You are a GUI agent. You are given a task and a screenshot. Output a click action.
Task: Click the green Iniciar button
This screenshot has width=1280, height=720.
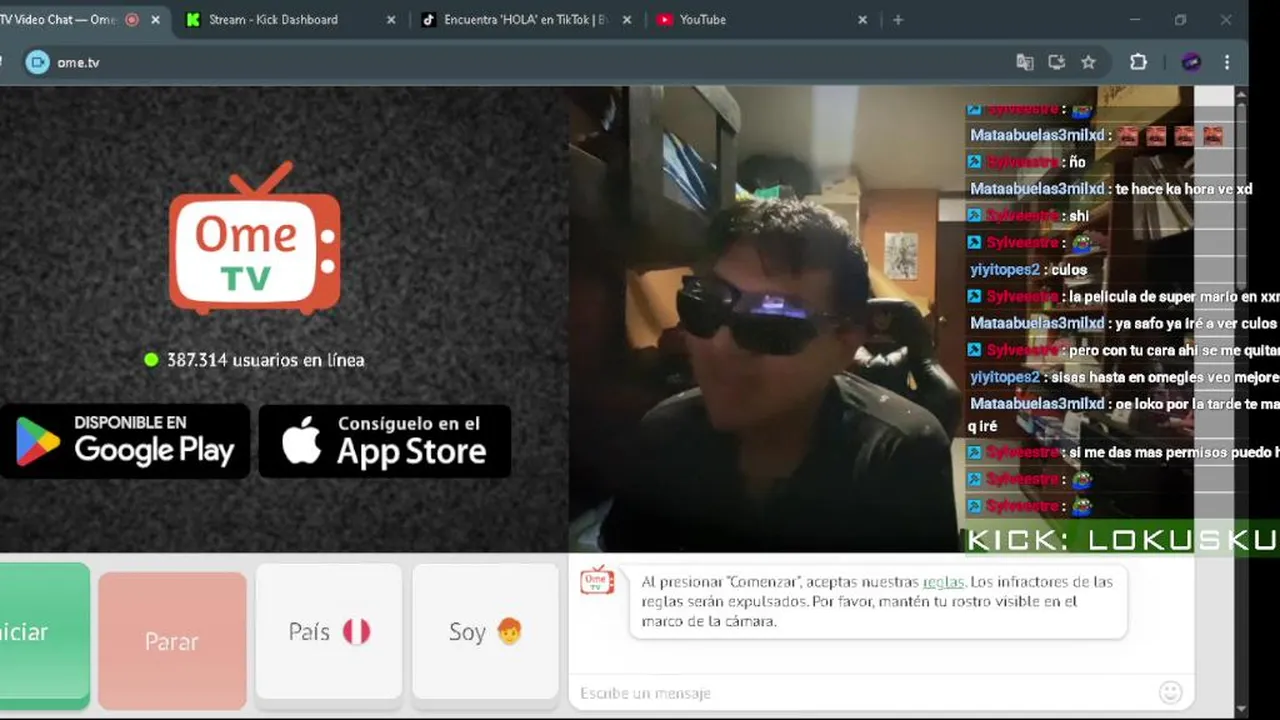pyautogui.click(x=44, y=635)
